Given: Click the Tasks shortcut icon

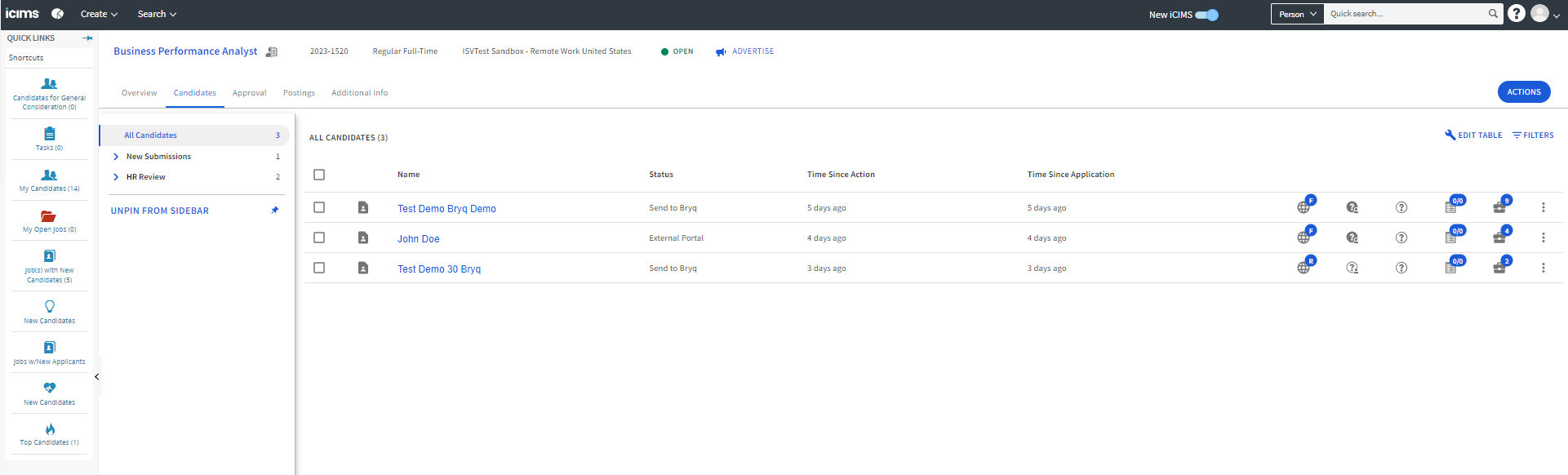Looking at the screenshot, I should click(x=49, y=134).
